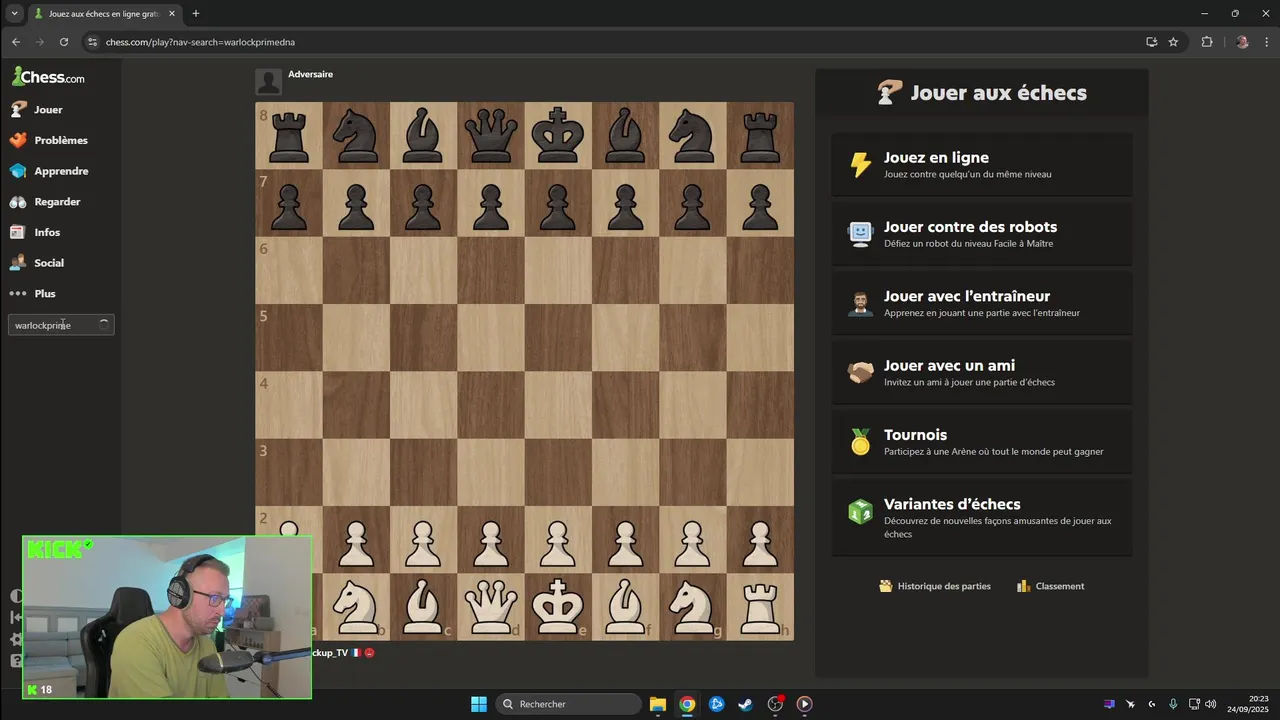Select Jouer avec un ami

click(982, 372)
